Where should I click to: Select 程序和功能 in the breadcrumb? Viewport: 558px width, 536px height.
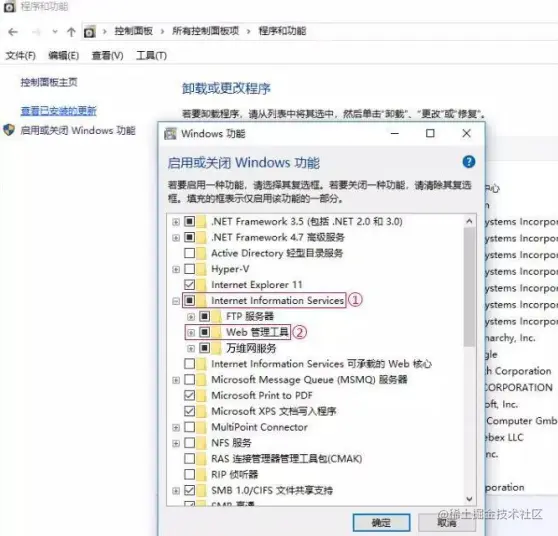point(282,31)
